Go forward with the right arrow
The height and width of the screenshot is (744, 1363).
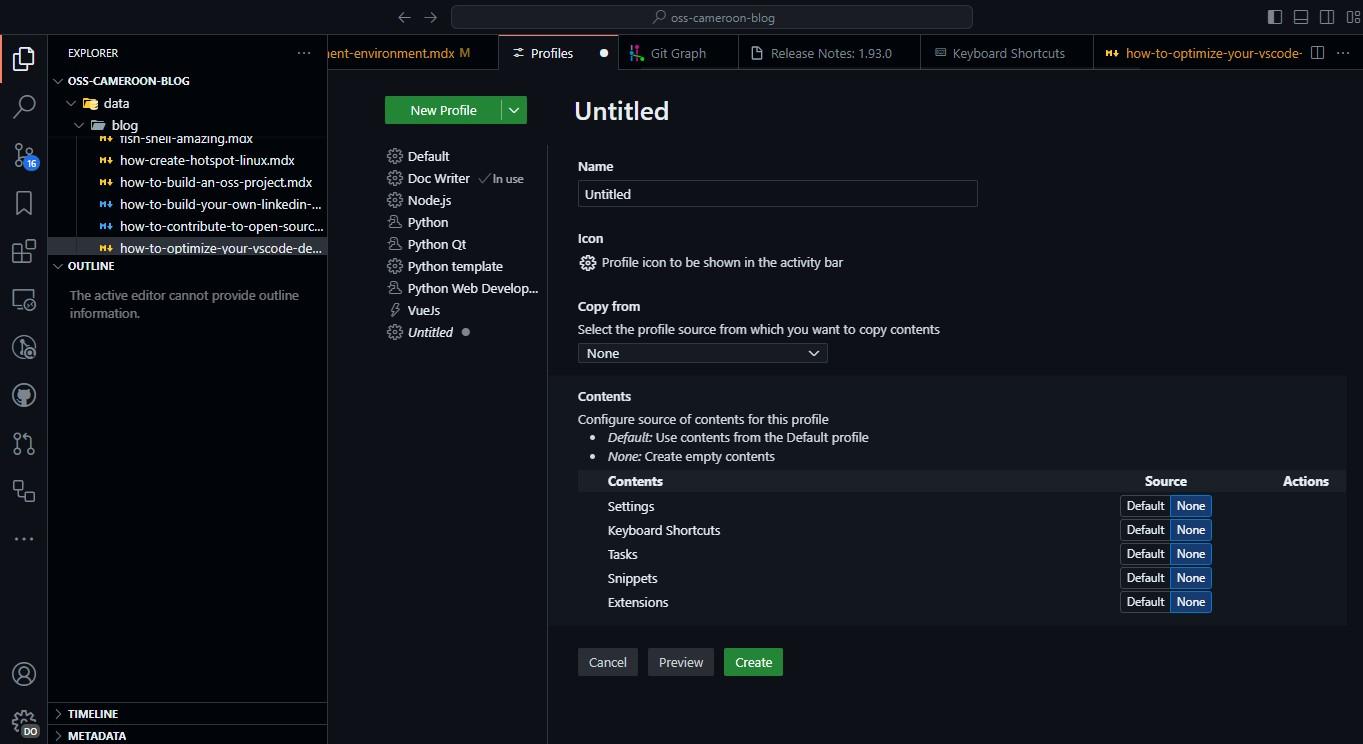click(430, 17)
